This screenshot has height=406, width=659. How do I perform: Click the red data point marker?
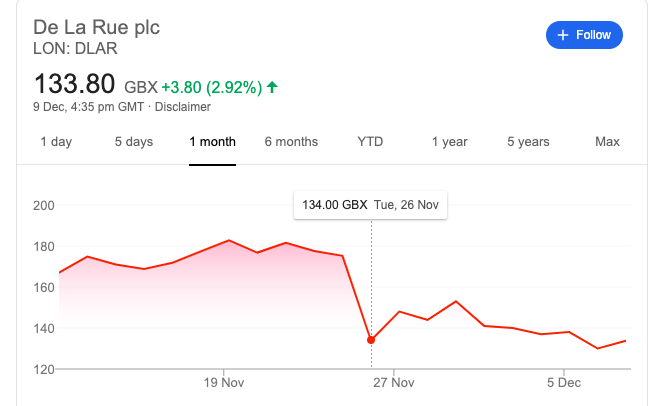pos(372,340)
